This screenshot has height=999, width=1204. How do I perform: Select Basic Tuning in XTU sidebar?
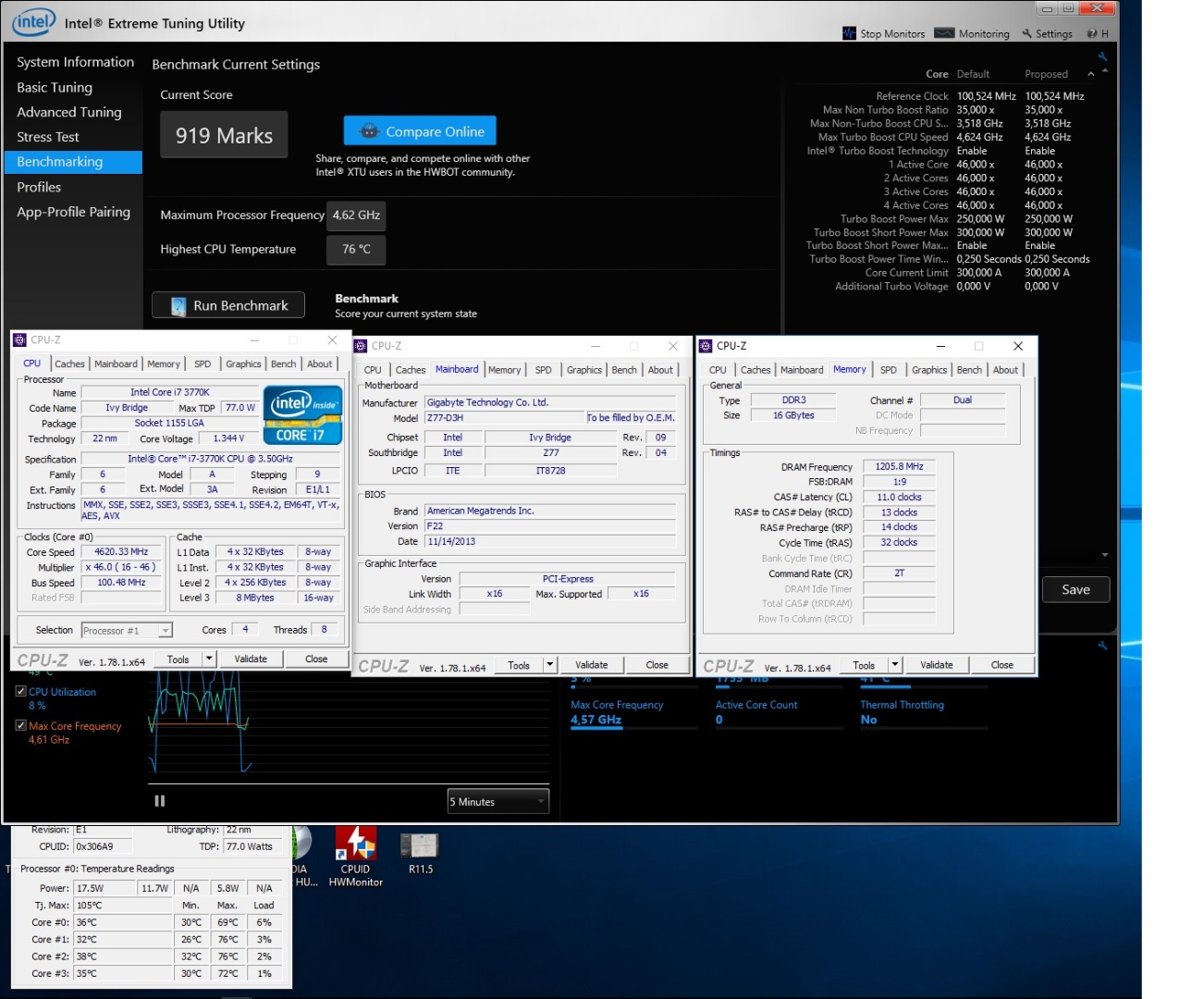click(x=55, y=87)
